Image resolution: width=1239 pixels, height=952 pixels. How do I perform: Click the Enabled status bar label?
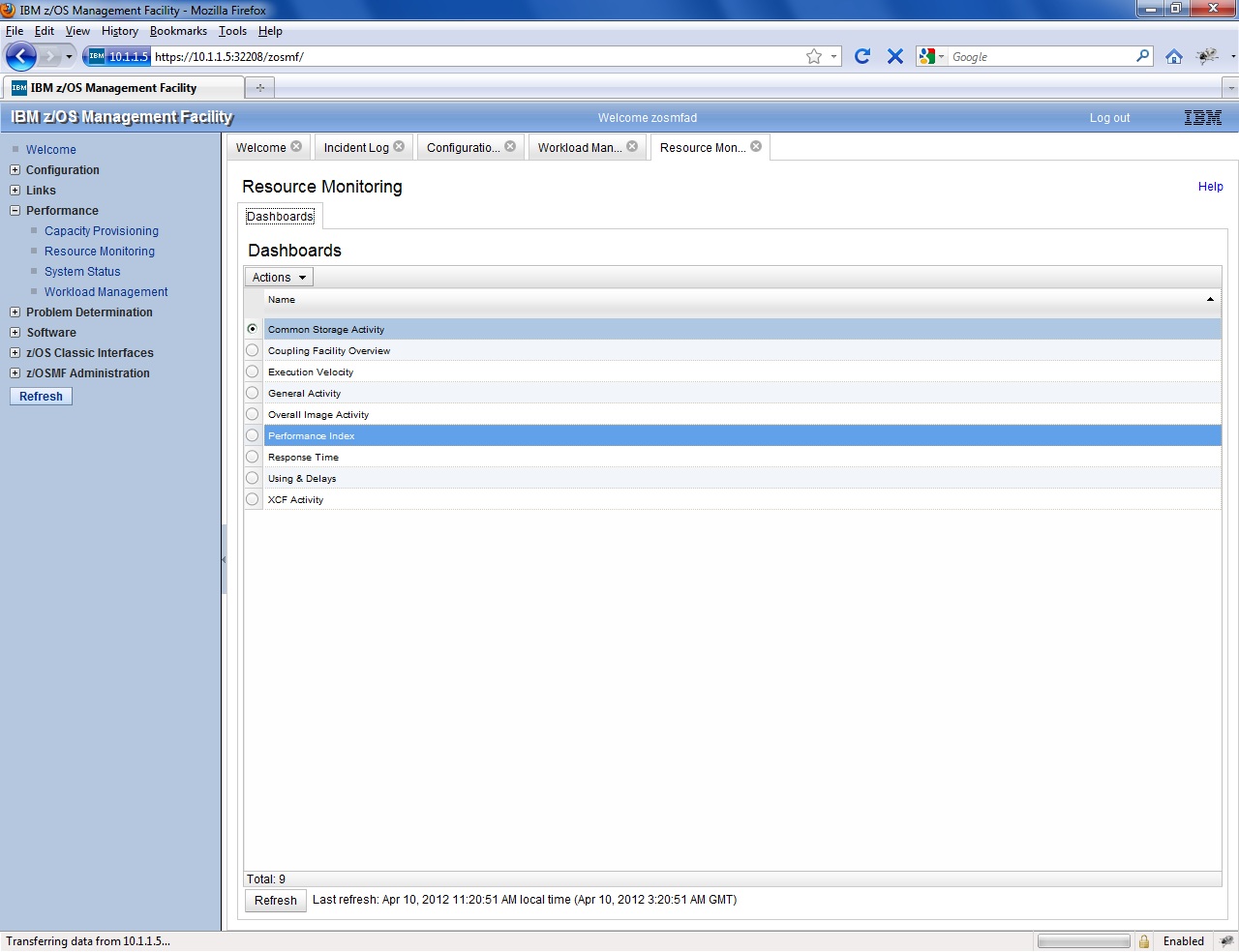tap(1184, 941)
